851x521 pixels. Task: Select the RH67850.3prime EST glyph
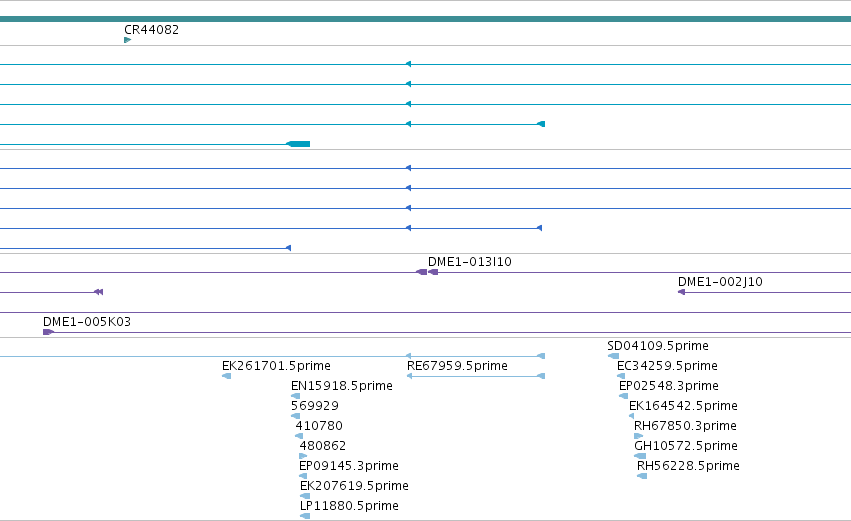[x=639, y=436]
